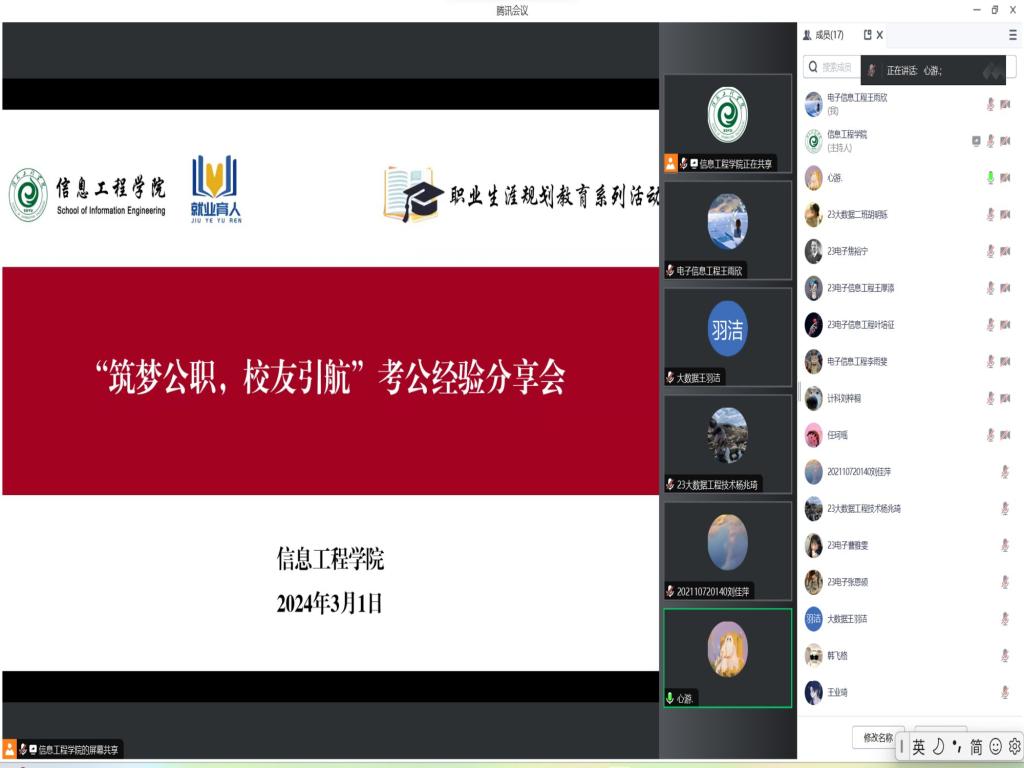Viewport: 1024px width, 768px height.
Task: Close the members panel with the X
Action: click(880, 35)
